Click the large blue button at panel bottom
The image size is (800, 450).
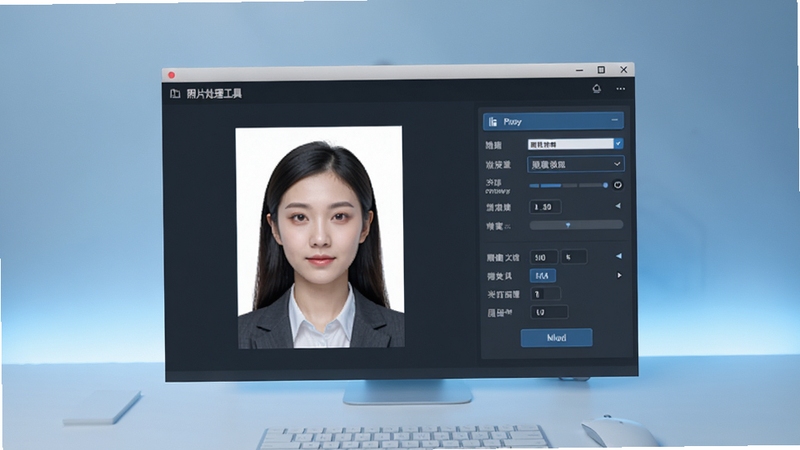point(557,338)
